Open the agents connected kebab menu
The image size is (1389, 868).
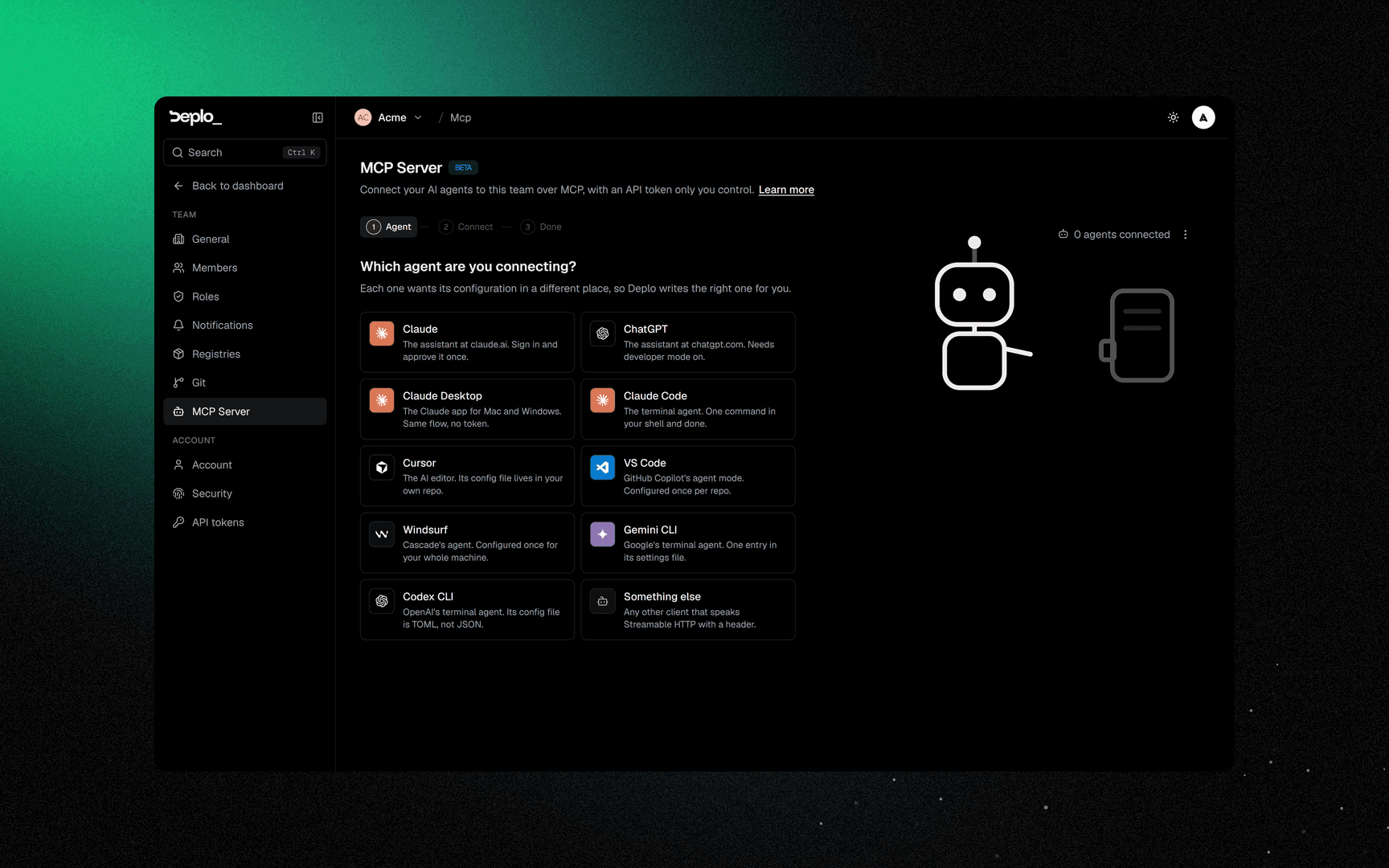(1185, 235)
